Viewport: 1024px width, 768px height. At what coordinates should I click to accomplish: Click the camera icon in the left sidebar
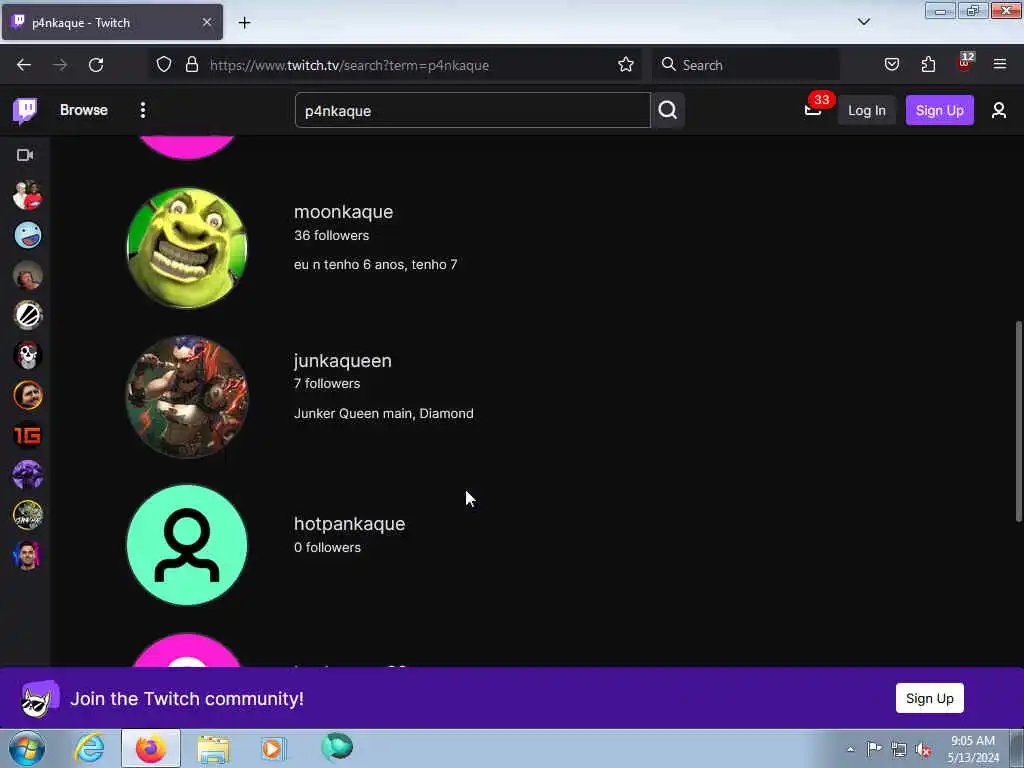(25, 155)
